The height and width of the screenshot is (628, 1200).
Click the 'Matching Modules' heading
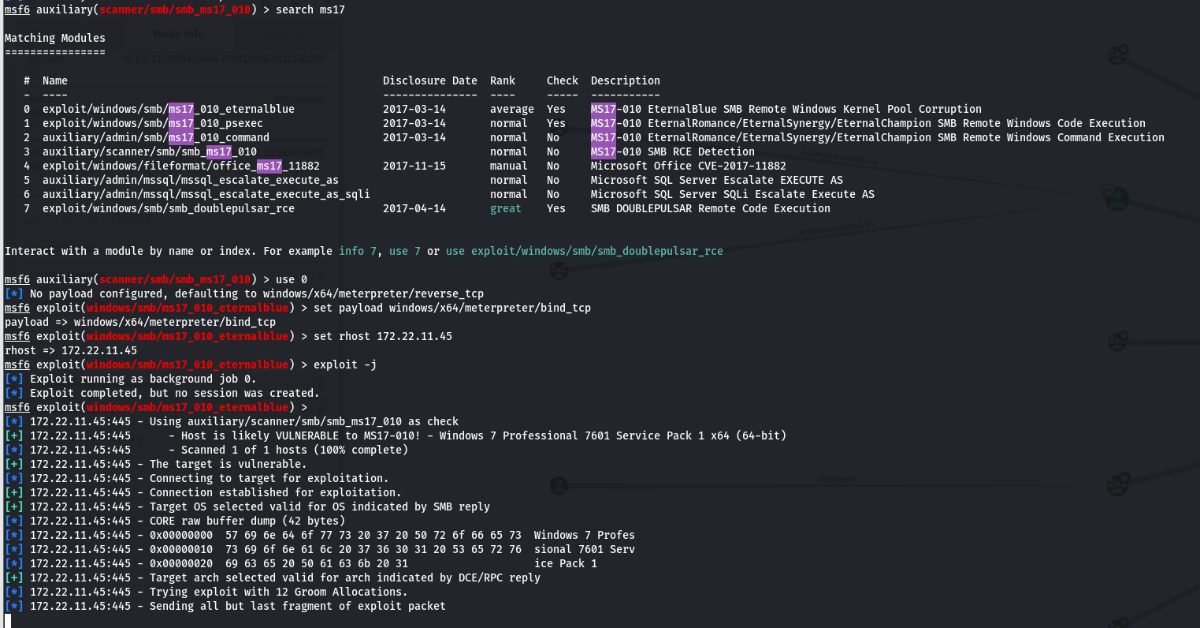(55, 38)
